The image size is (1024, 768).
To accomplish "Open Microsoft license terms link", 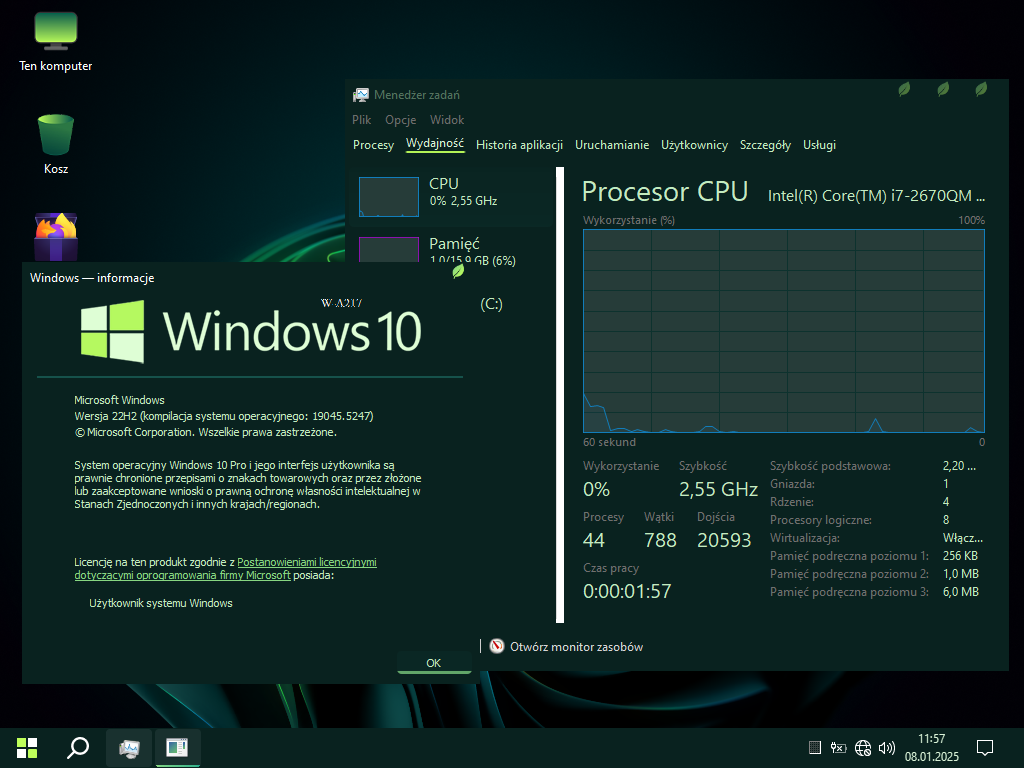I will click(306, 563).
